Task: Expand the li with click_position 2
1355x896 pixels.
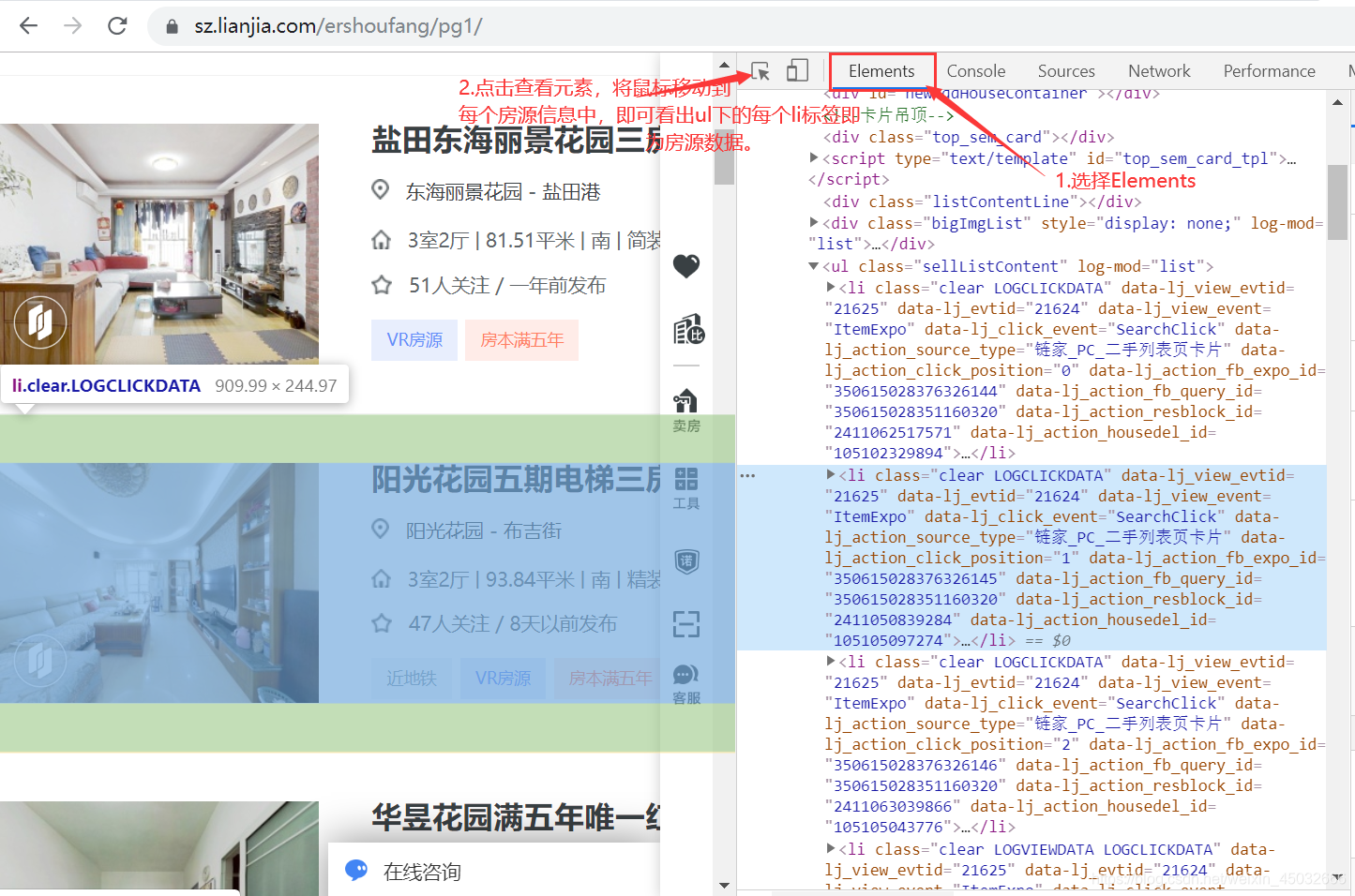Action: pos(831,662)
